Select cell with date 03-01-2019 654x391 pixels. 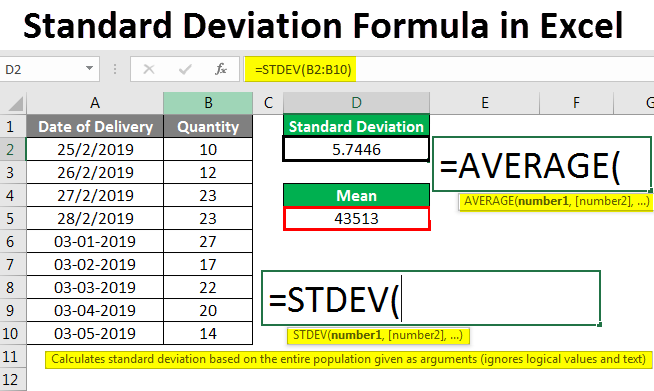[95, 241]
